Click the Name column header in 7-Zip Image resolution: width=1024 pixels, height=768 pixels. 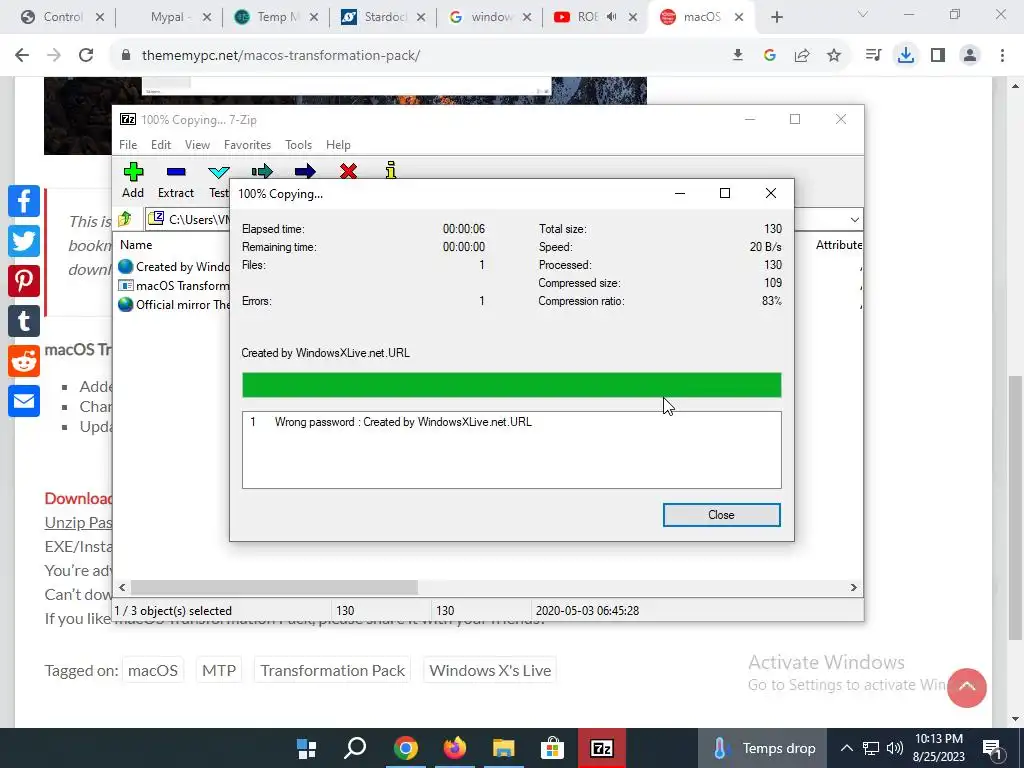[136, 245]
